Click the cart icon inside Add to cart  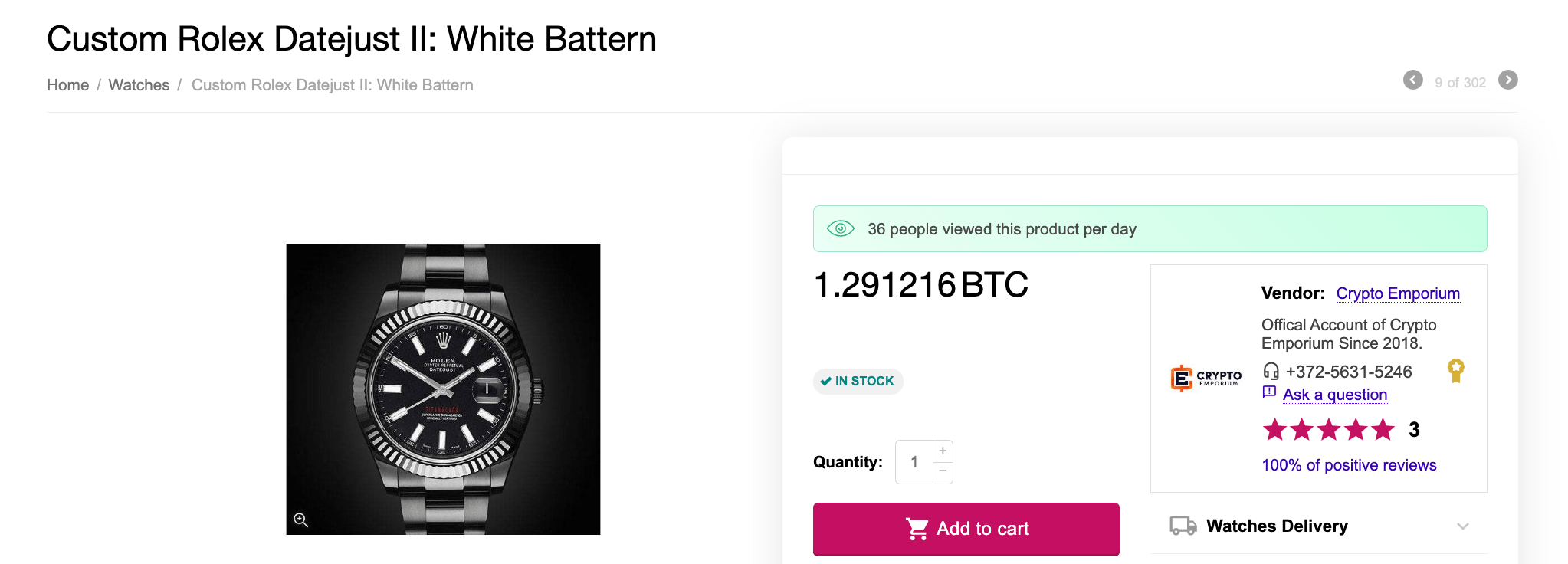919,528
